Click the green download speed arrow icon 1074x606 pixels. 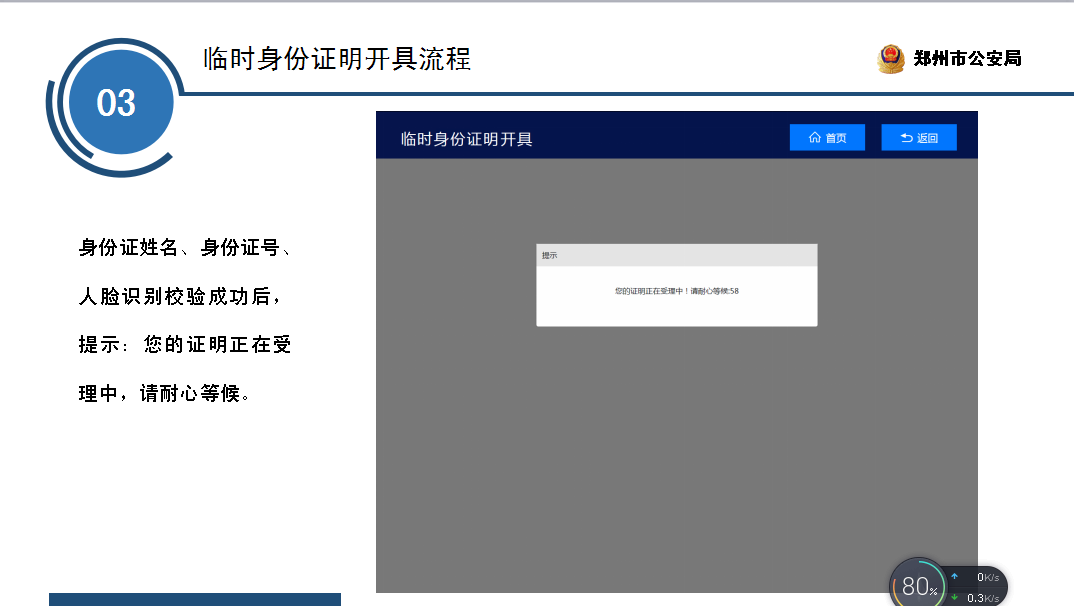pyautogui.click(x=954, y=598)
